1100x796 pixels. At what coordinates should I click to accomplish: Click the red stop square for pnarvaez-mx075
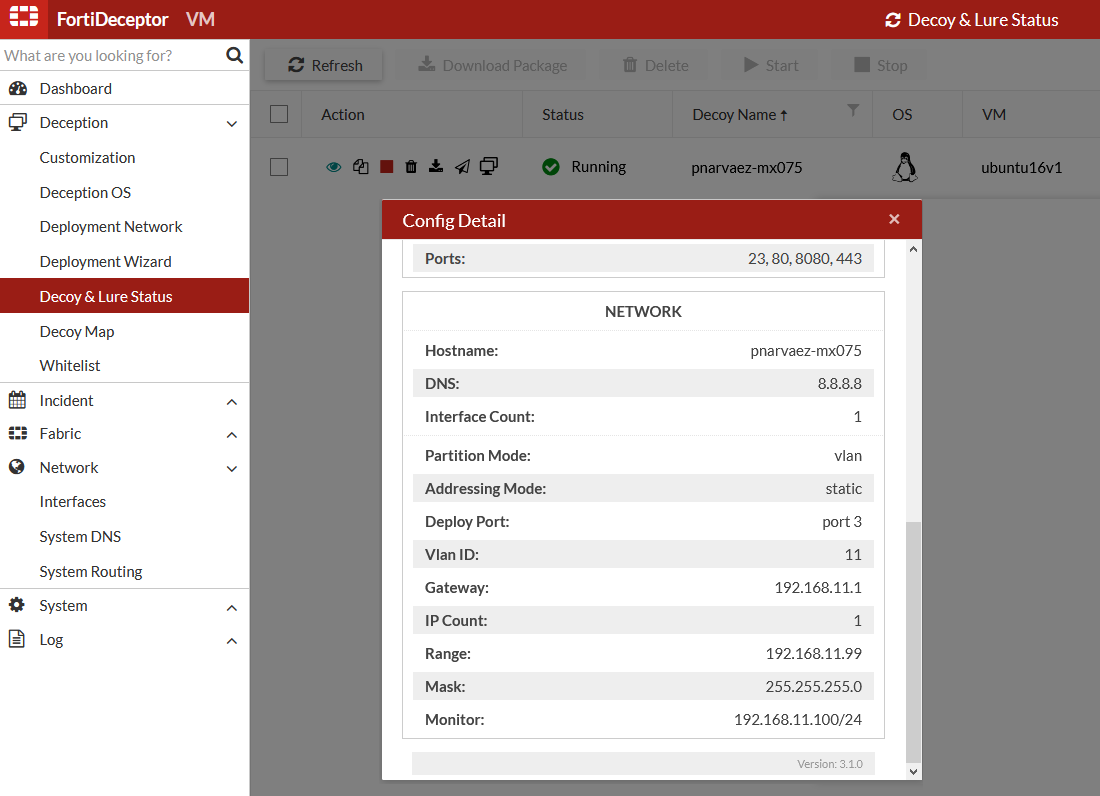click(x=387, y=167)
